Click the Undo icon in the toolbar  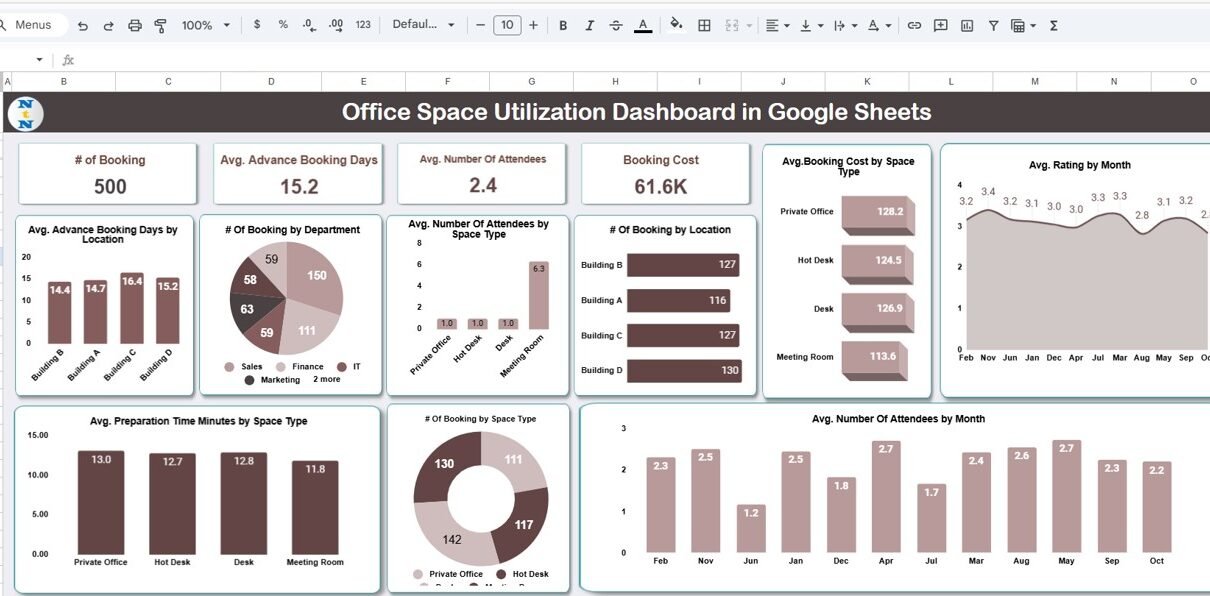tap(83, 25)
